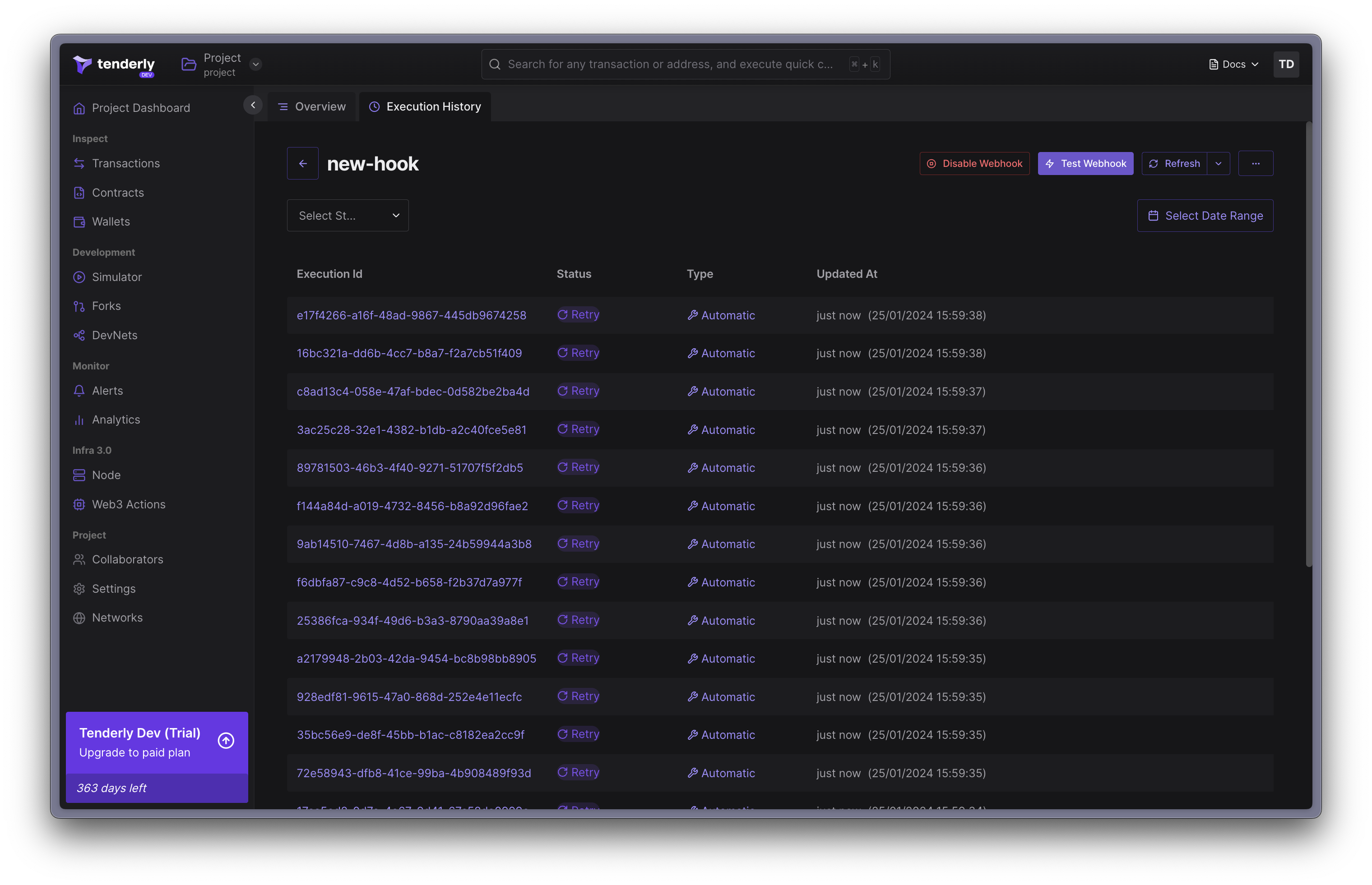Select the Execution History tab
The height and width of the screenshot is (885, 1372).
click(x=425, y=107)
